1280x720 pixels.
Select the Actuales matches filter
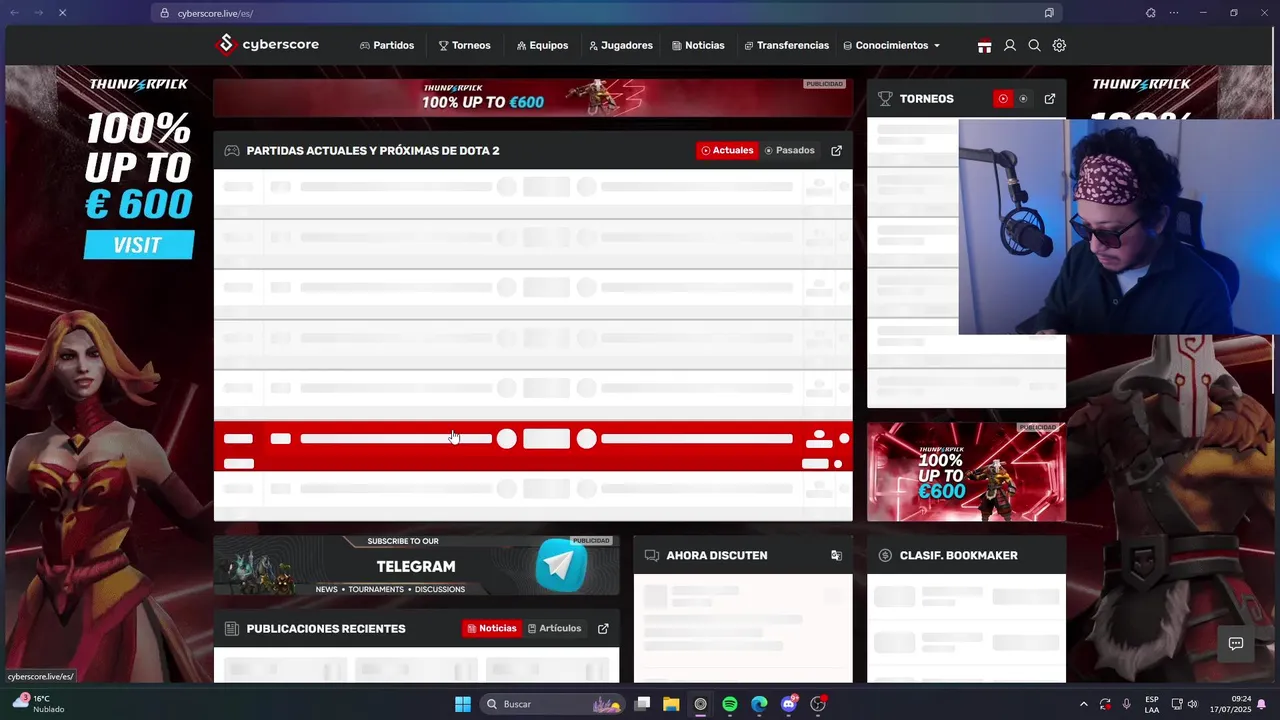coord(727,150)
